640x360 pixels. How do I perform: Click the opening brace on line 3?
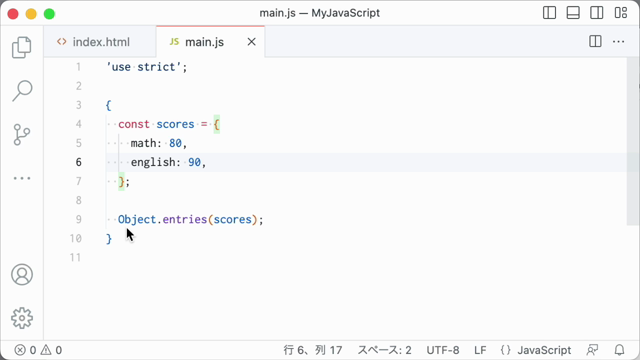[108, 105]
